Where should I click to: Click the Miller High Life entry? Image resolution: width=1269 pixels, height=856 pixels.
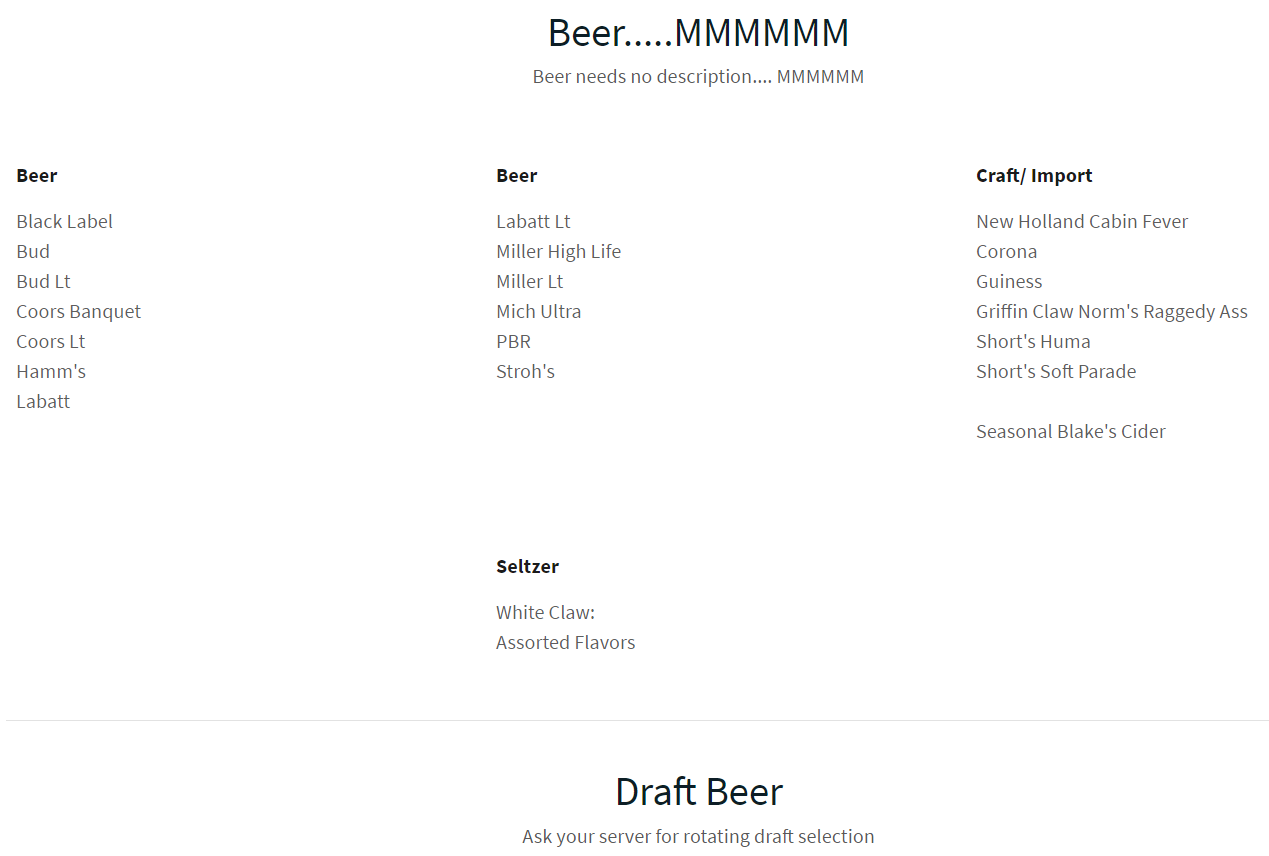coord(558,252)
